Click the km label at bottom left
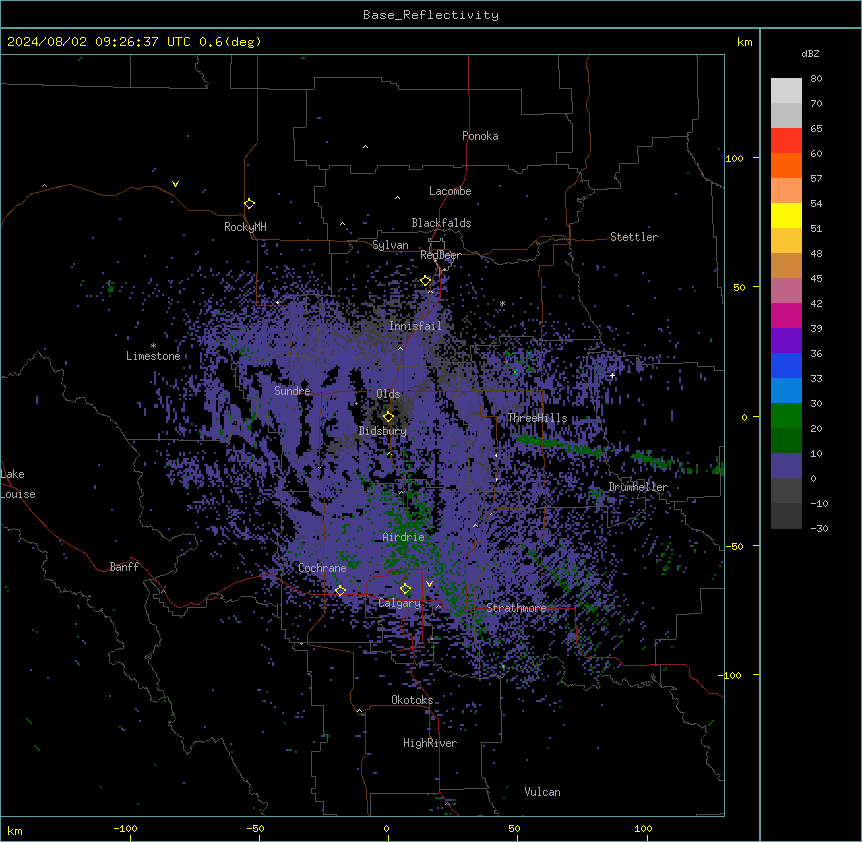 click(15, 830)
